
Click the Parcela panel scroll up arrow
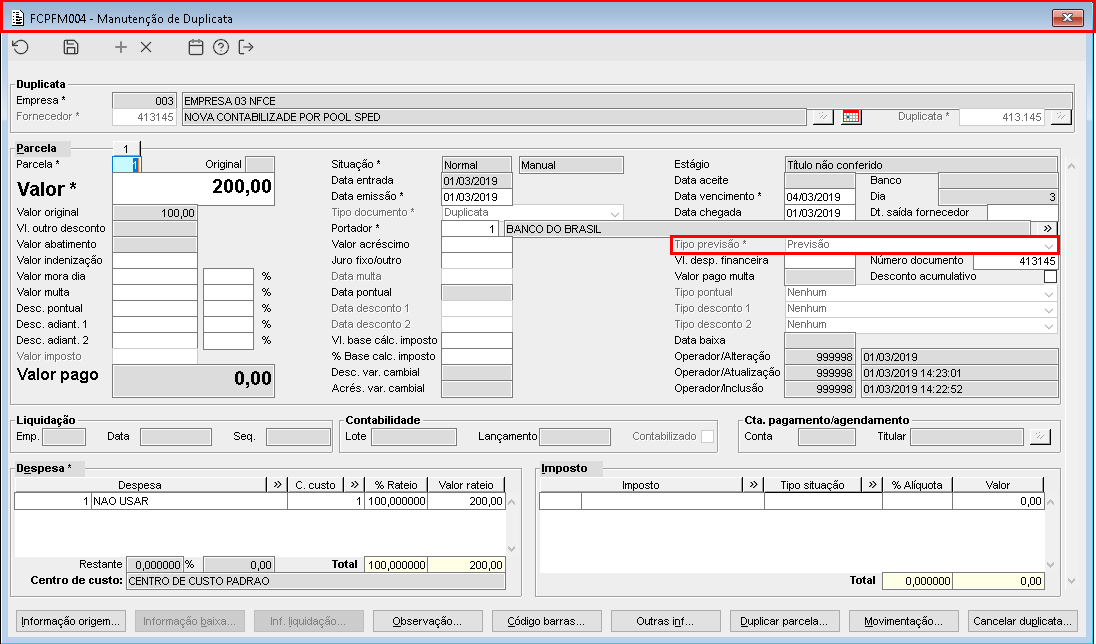click(x=1071, y=166)
